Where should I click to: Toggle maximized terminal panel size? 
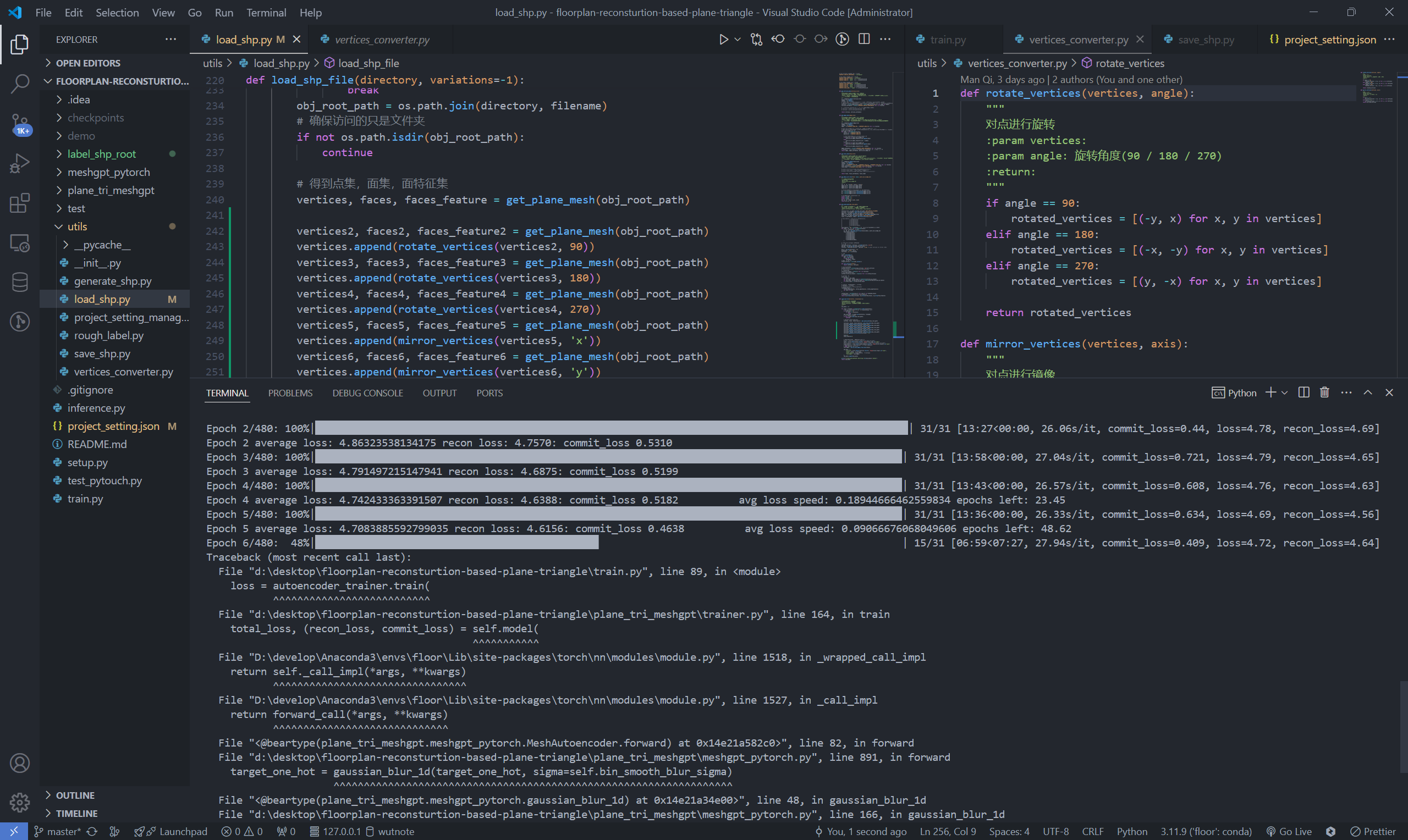pyautogui.click(x=1368, y=393)
